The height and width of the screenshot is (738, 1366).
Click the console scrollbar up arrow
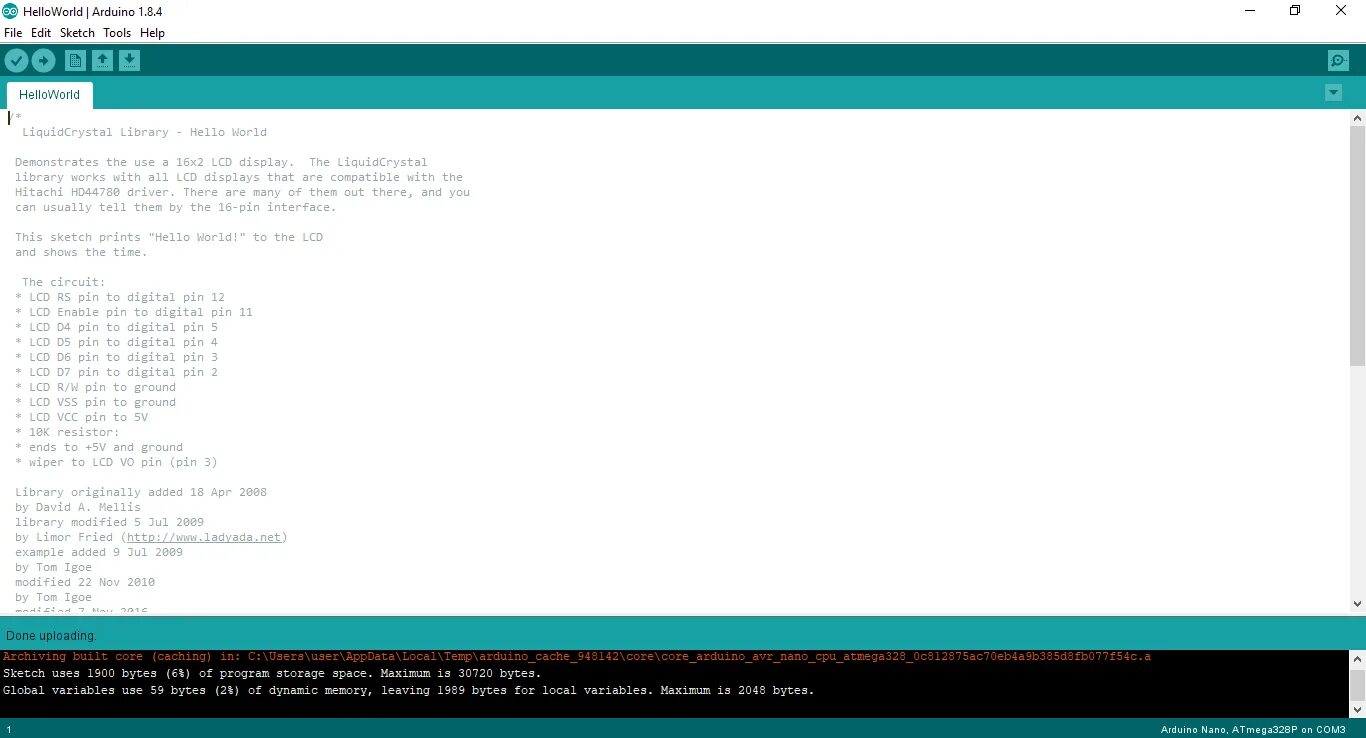coord(1357,659)
